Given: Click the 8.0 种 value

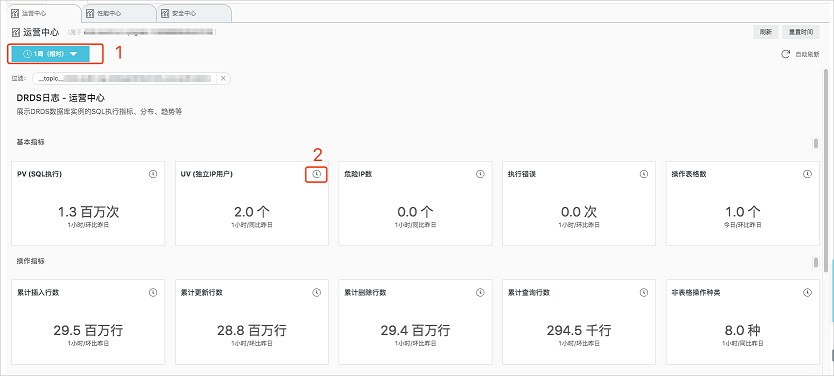Looking at the screenshot, I should point(743,330).
